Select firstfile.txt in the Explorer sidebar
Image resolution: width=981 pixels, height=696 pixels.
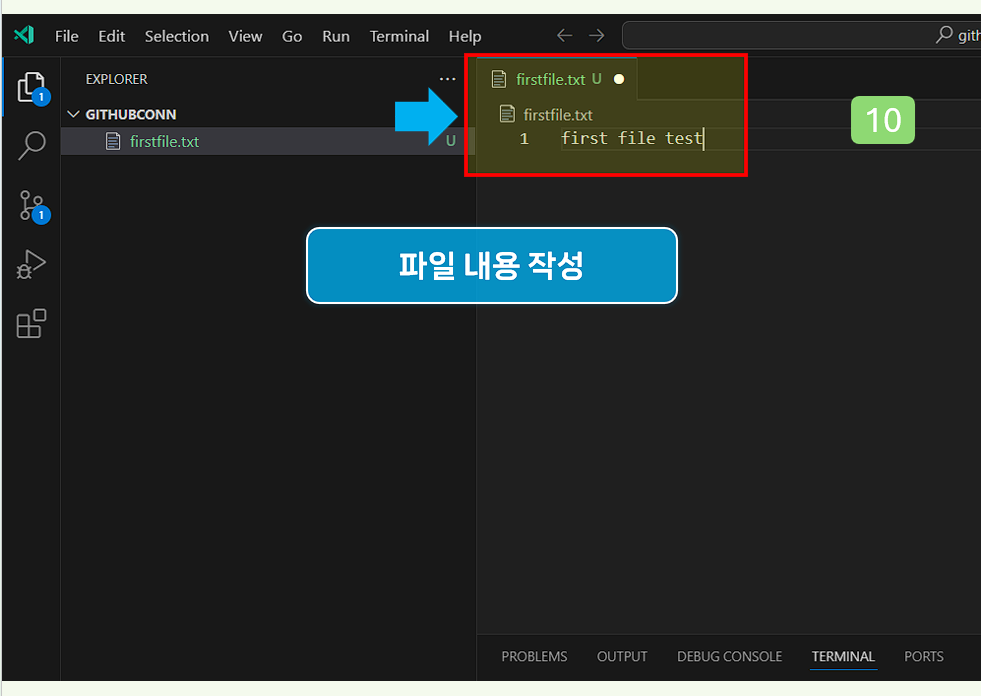click(x=163, y=141)
